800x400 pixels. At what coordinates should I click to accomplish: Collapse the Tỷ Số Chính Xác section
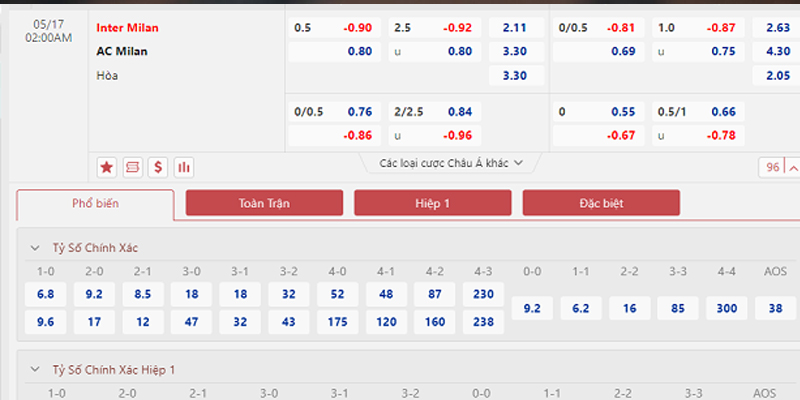pyautogui.click(x=35, y=248)
